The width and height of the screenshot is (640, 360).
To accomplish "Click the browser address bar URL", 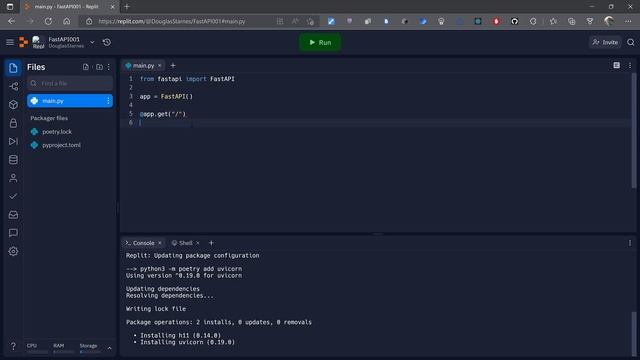I will (171, 21).
